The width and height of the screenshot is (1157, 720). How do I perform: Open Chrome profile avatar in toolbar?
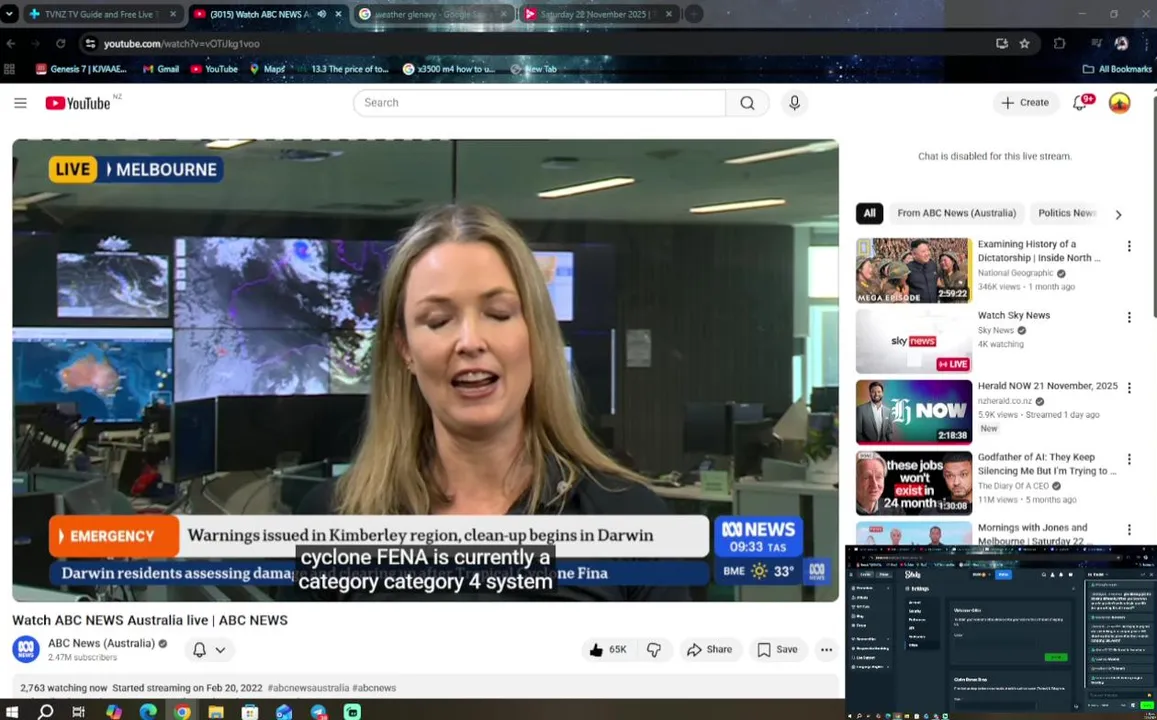click(1121, 44)
